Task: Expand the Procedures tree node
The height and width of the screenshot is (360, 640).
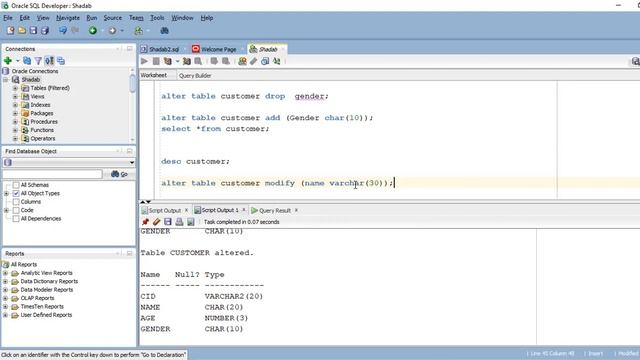Action: [15, 122]
